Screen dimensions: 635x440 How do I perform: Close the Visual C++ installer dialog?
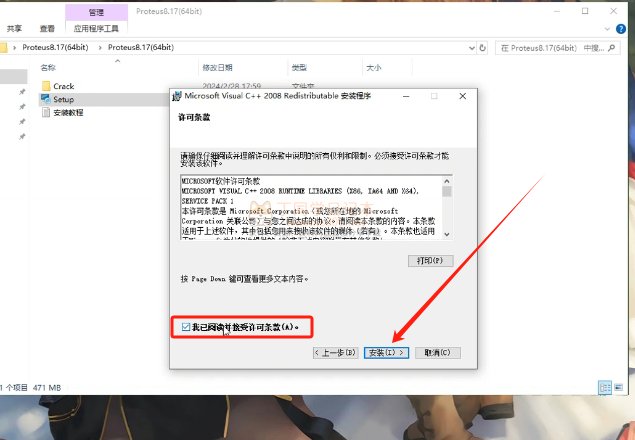pyautogui.click(x=463, y=96)
